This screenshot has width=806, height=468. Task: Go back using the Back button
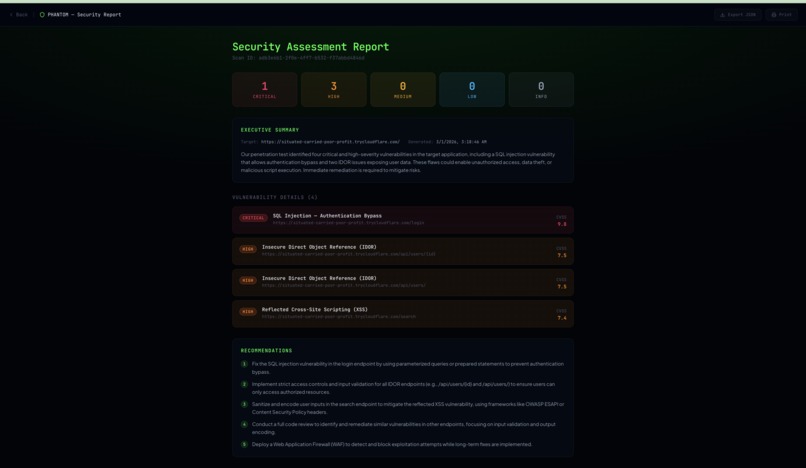point(19,15)
